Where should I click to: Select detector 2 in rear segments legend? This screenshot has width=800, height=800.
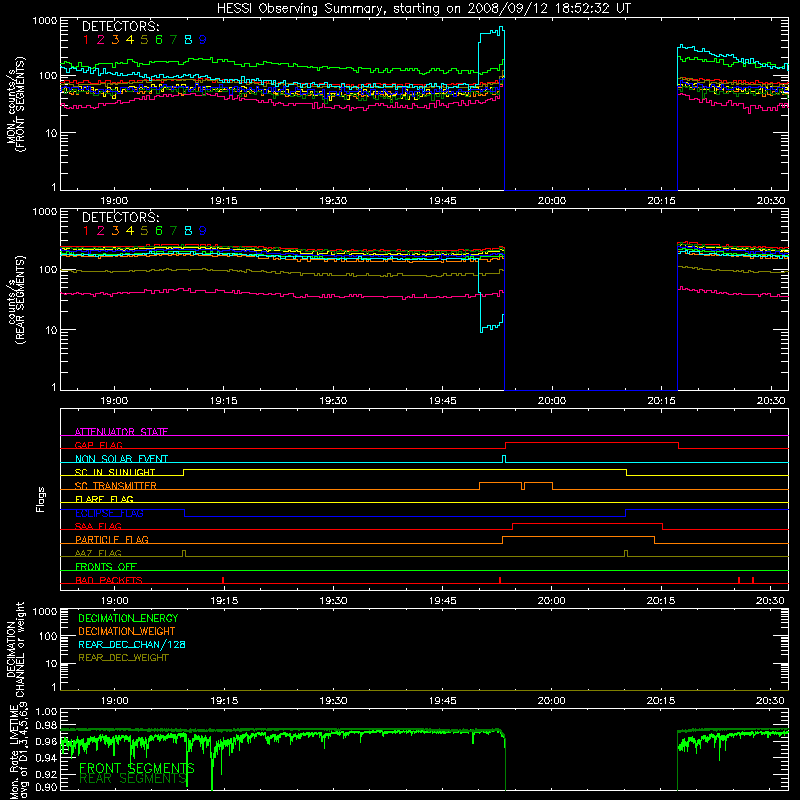tap(101, 231)
